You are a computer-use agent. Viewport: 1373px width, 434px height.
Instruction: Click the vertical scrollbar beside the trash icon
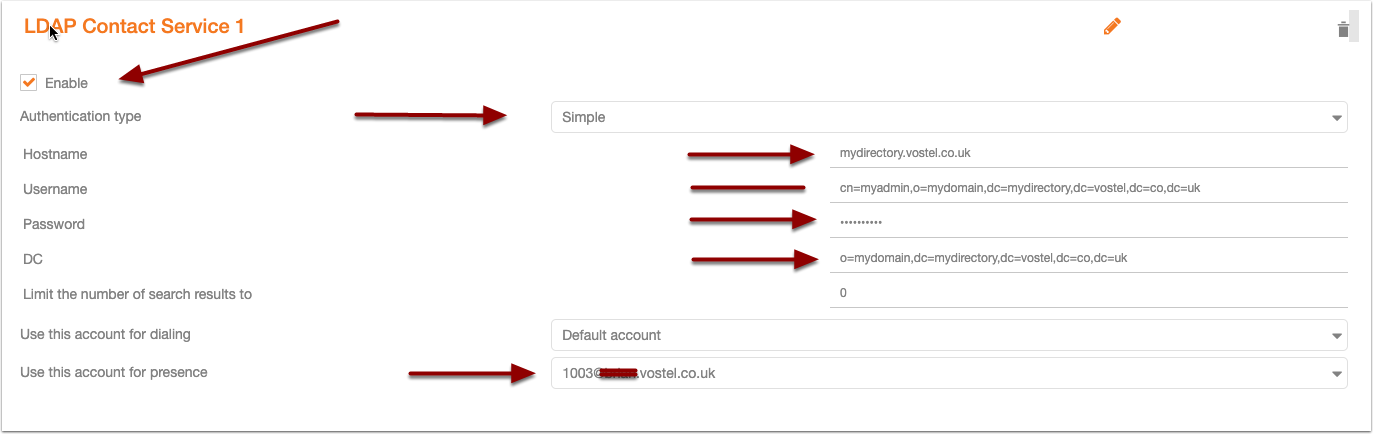click(1355, 25)
